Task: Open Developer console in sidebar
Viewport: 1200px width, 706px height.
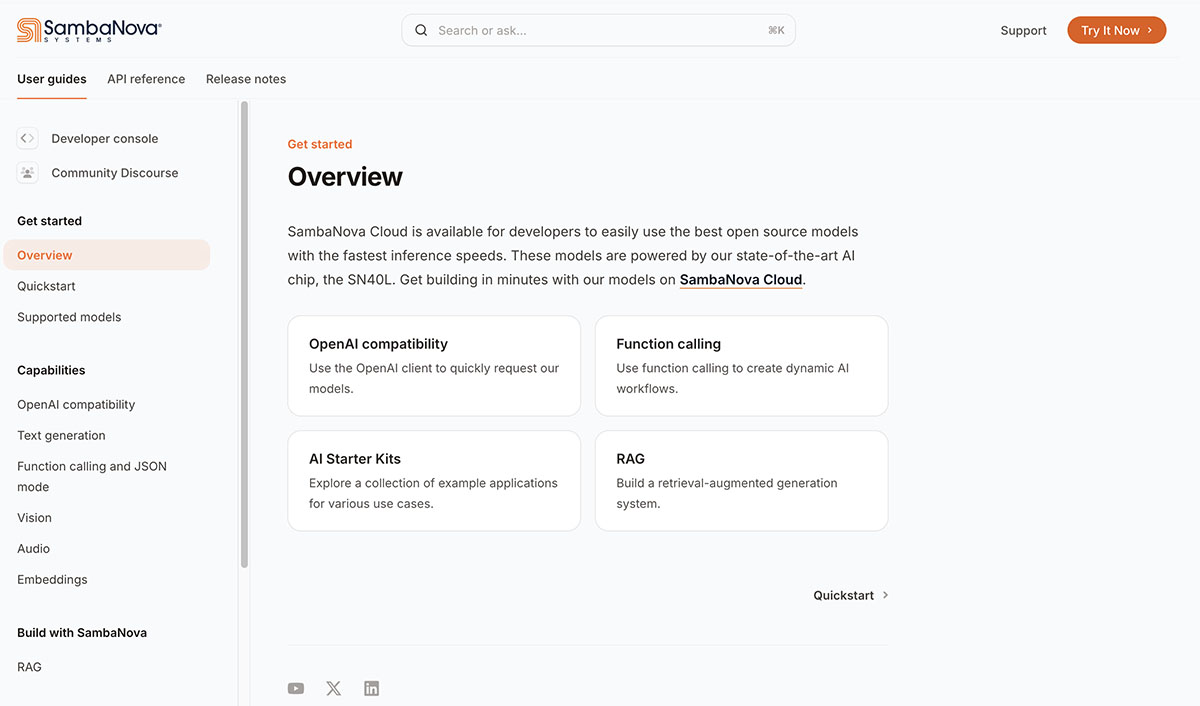Action: 105,138
